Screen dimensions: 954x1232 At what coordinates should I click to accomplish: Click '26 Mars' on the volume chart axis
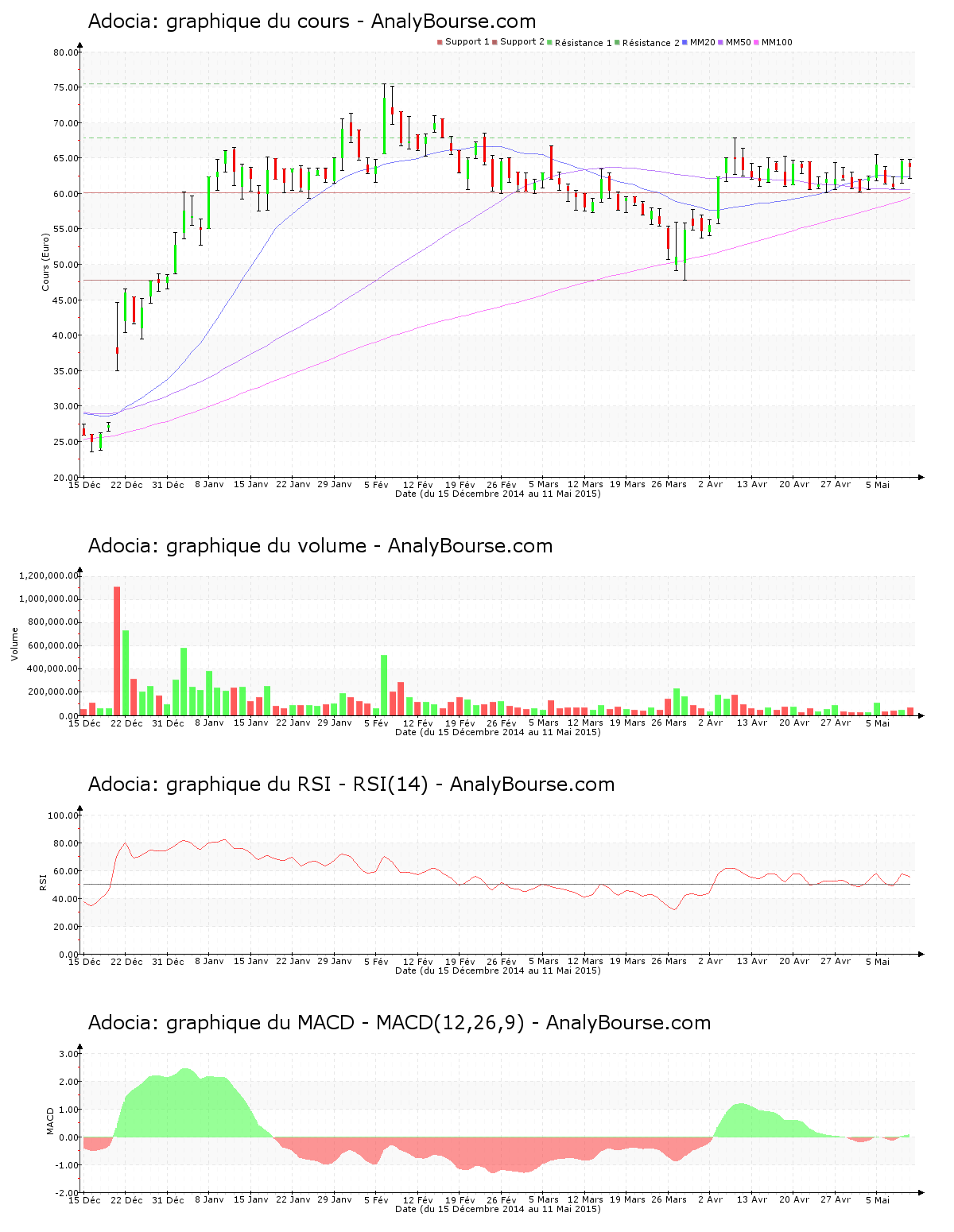click(x=669, y=723)
